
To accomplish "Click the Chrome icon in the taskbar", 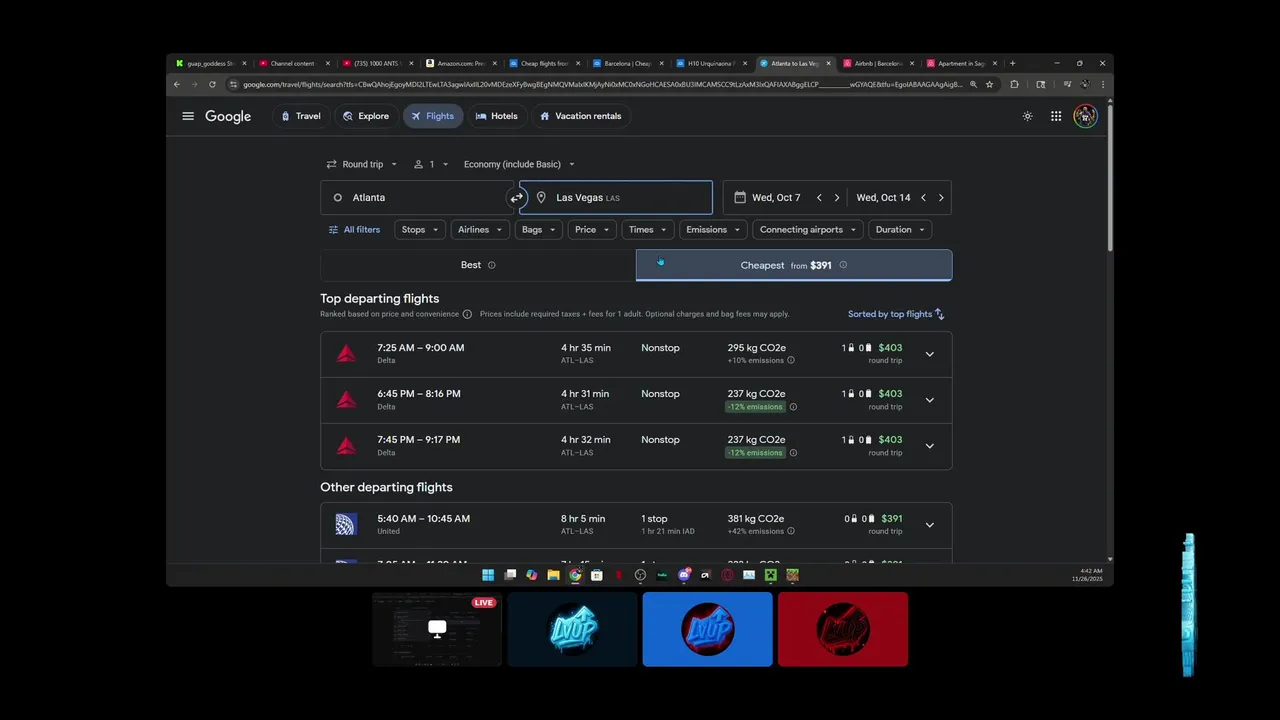I will coord(575,575).
